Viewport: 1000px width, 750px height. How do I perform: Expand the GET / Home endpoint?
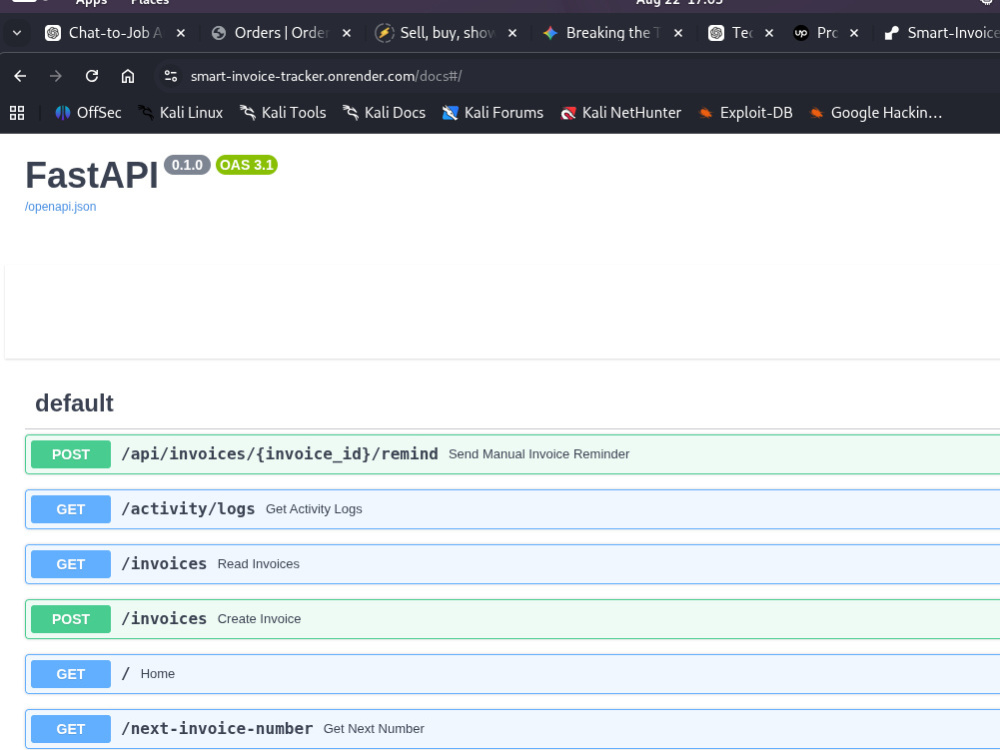click(512, 673)
